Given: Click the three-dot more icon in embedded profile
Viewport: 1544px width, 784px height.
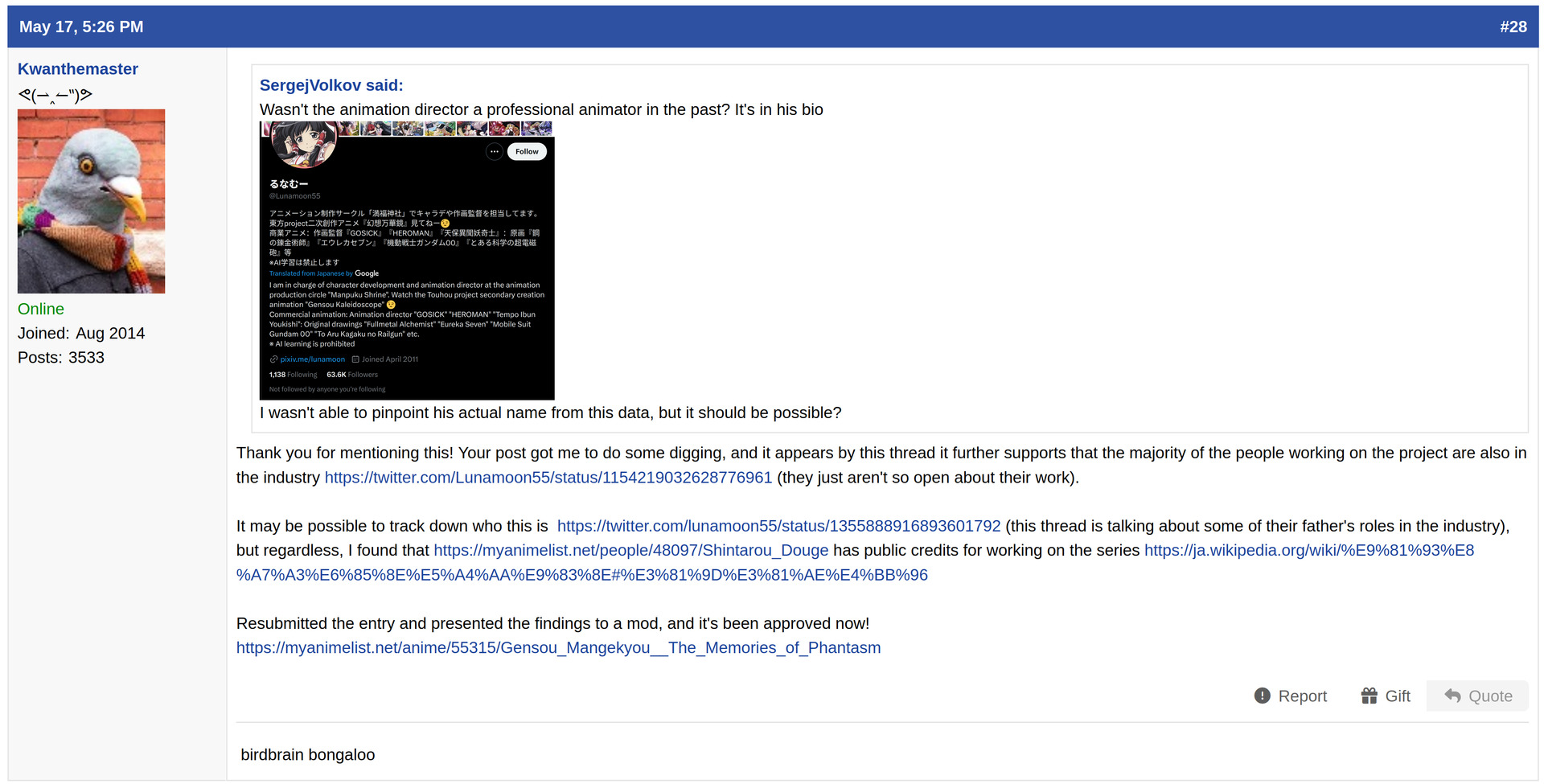Looking at the screenshot, I should tap(495, 151).
